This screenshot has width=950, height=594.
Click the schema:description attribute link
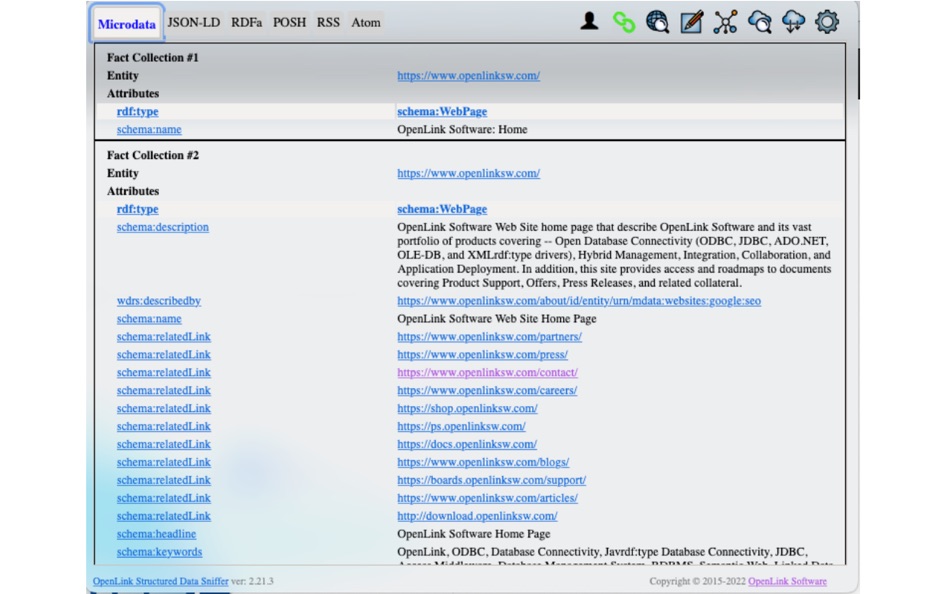[x=163, y=227]
